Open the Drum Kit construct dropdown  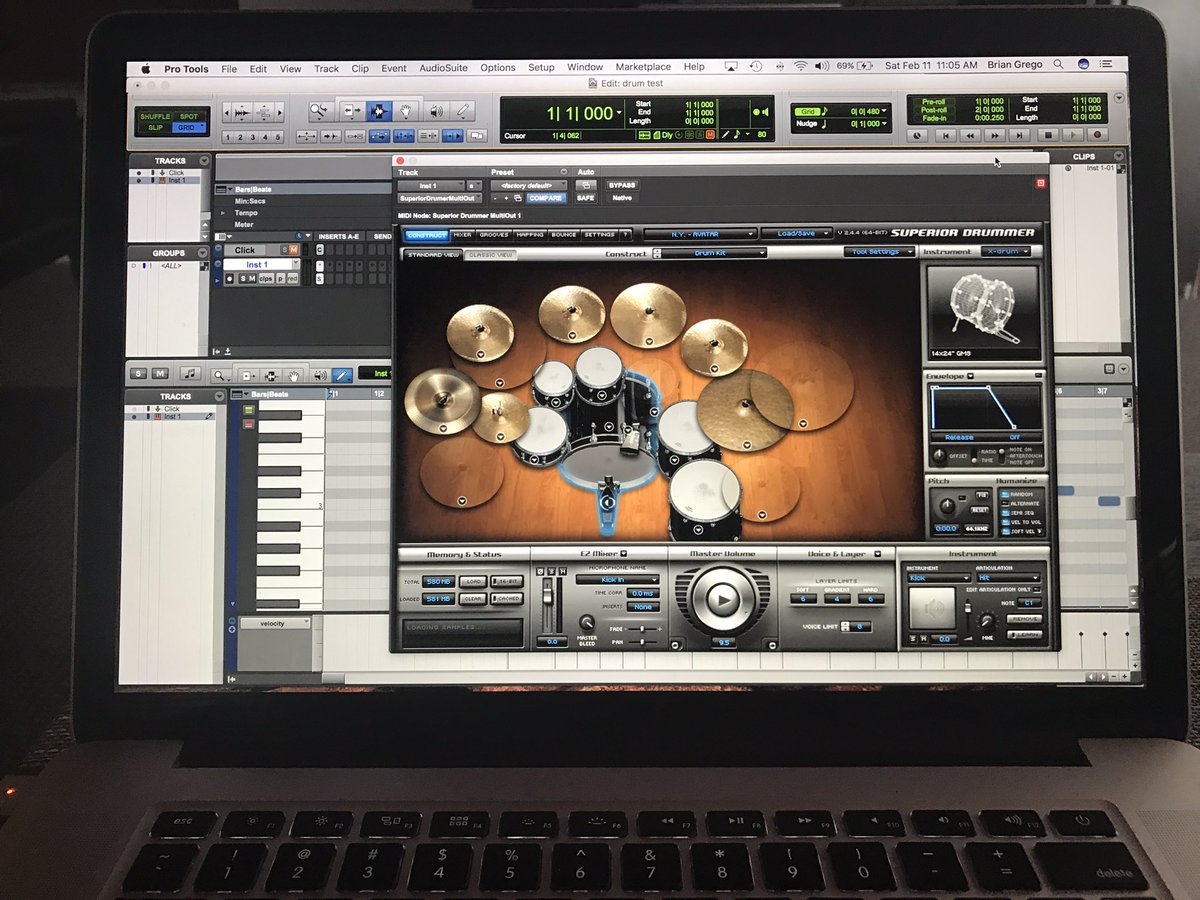click(716, 253)
